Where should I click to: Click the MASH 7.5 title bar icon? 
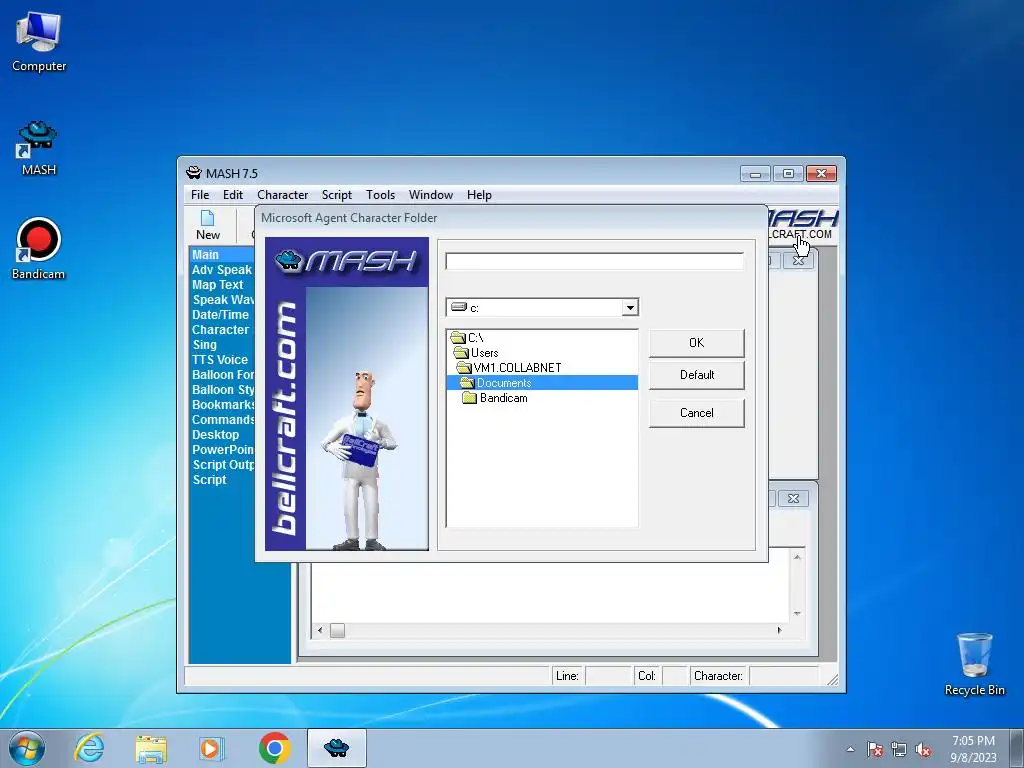(x=194, y=173)
